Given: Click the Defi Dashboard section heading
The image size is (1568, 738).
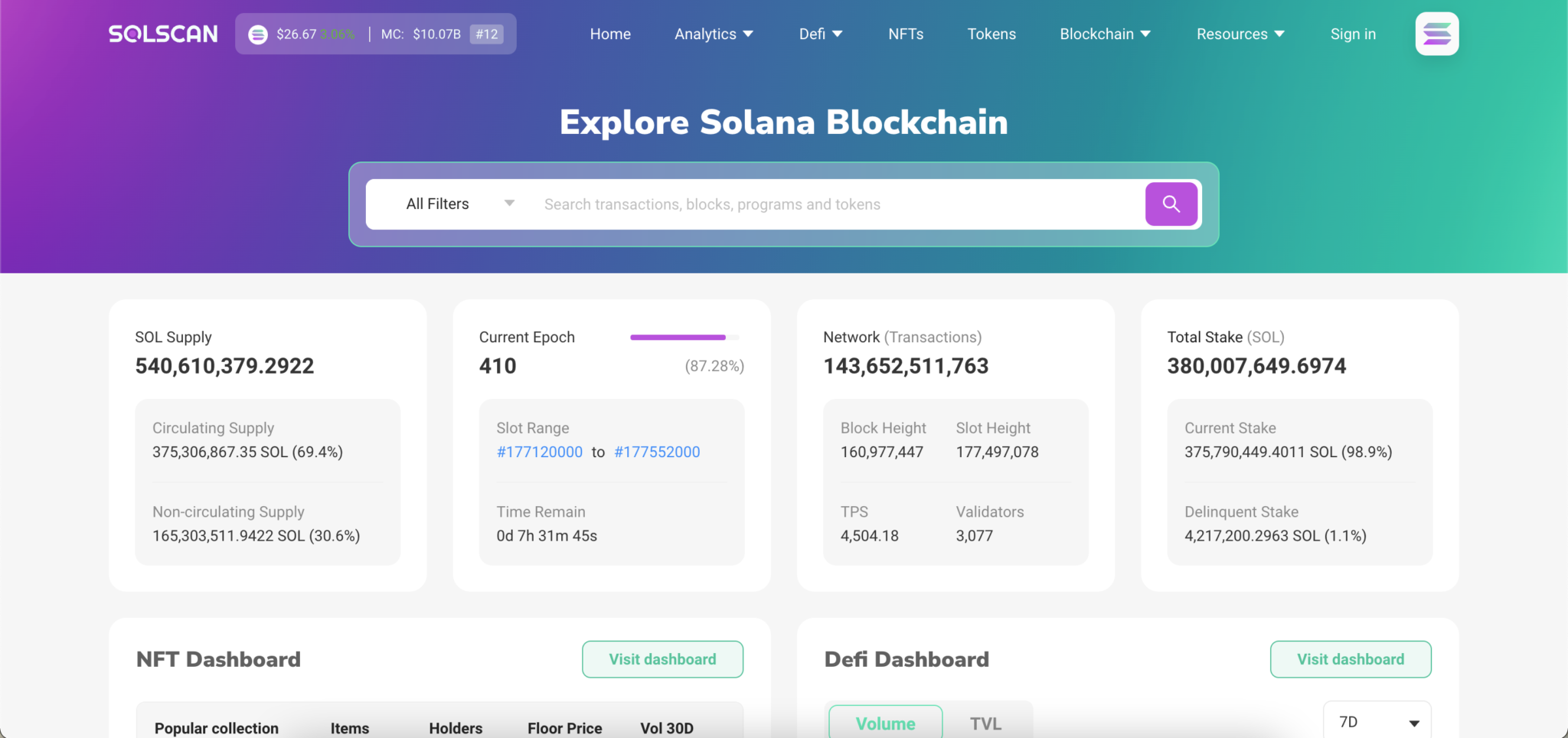Looking at the screenshot, I should click(906, 659).
